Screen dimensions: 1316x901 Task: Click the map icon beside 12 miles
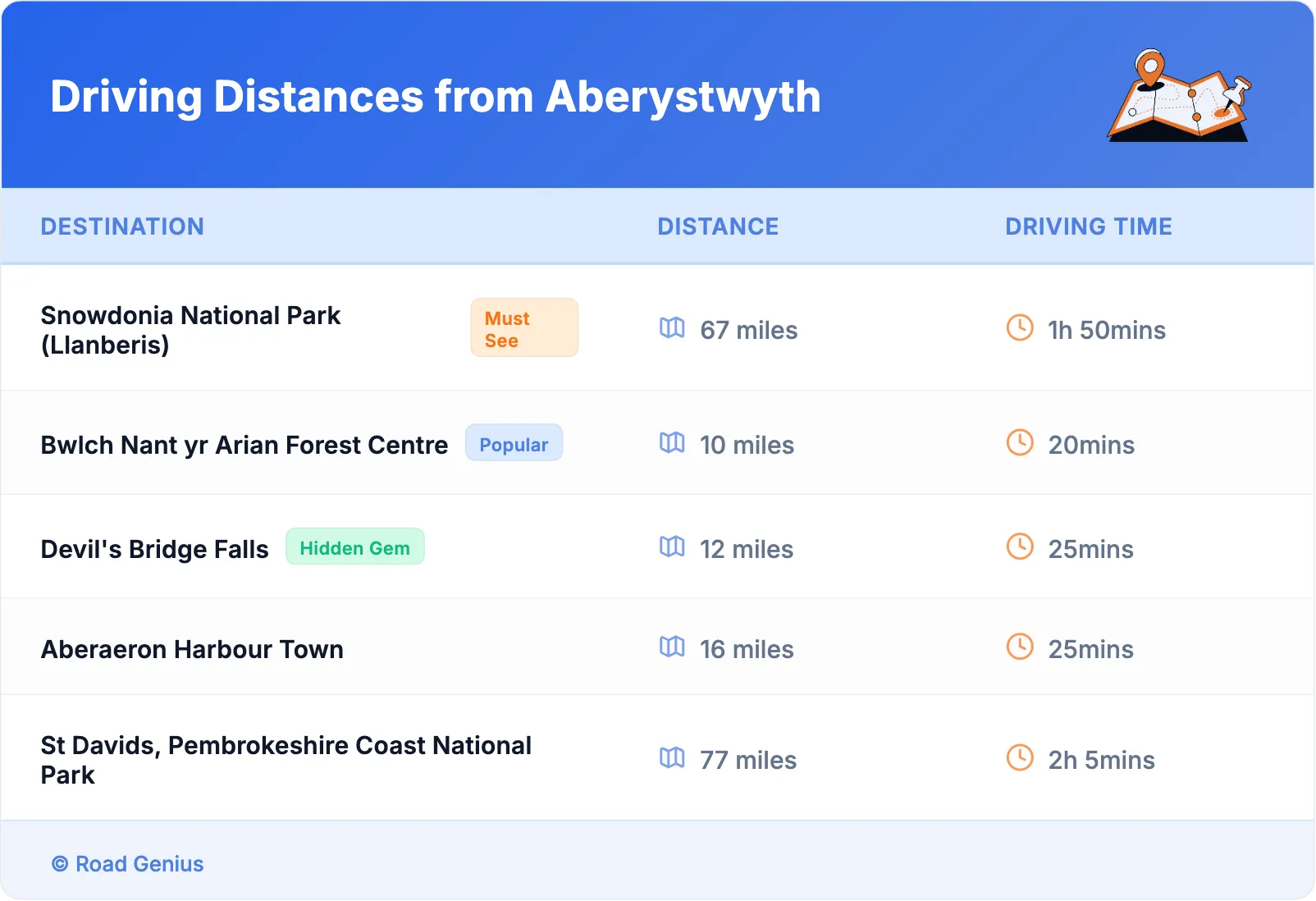672,547
